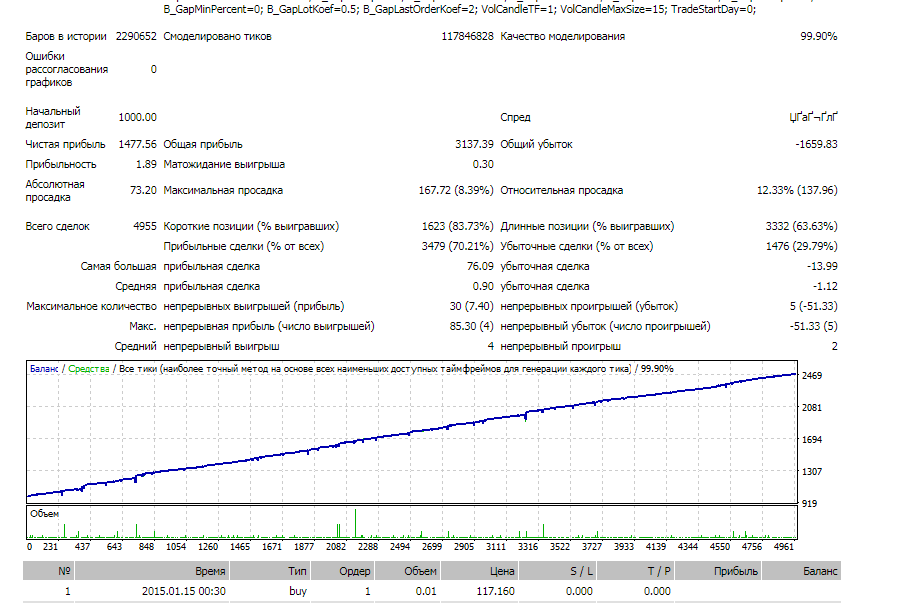Click the chart mismatch errors value 0

coord(154,69)
